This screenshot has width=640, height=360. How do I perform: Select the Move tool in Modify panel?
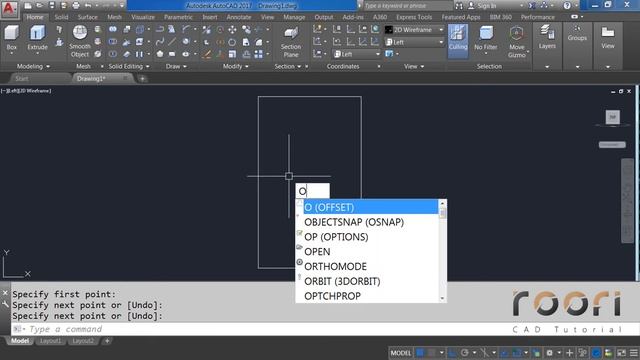(232, 30)
